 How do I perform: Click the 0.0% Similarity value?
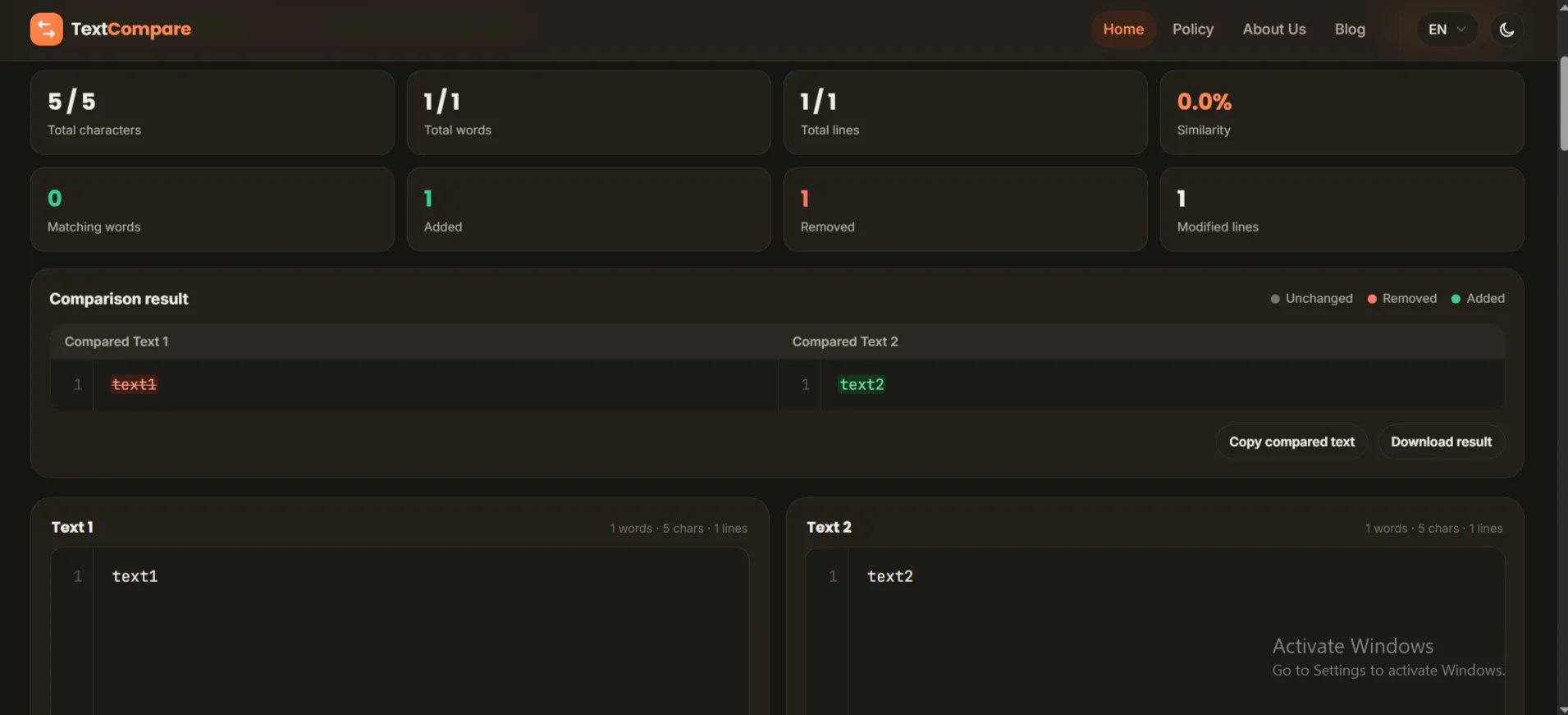pos(1204,102)
